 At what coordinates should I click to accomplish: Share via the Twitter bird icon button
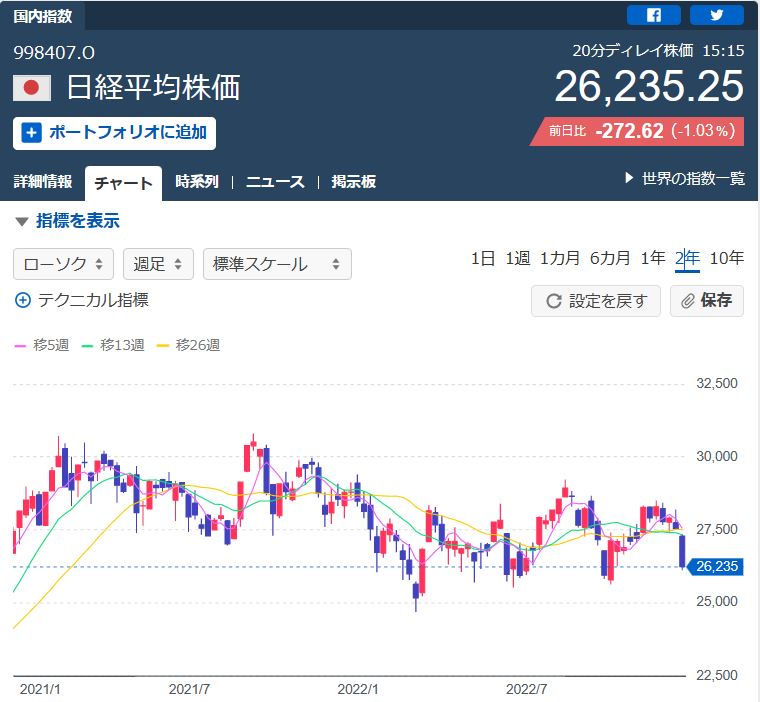(716, 15)
